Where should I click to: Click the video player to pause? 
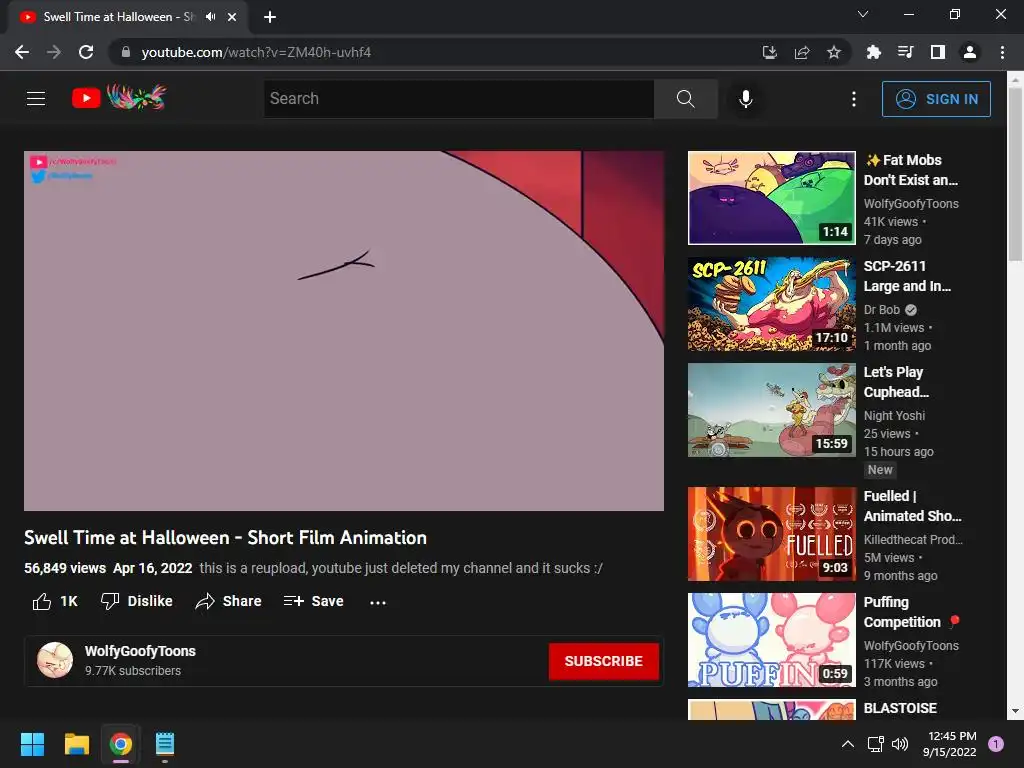[x=344, y=330]
